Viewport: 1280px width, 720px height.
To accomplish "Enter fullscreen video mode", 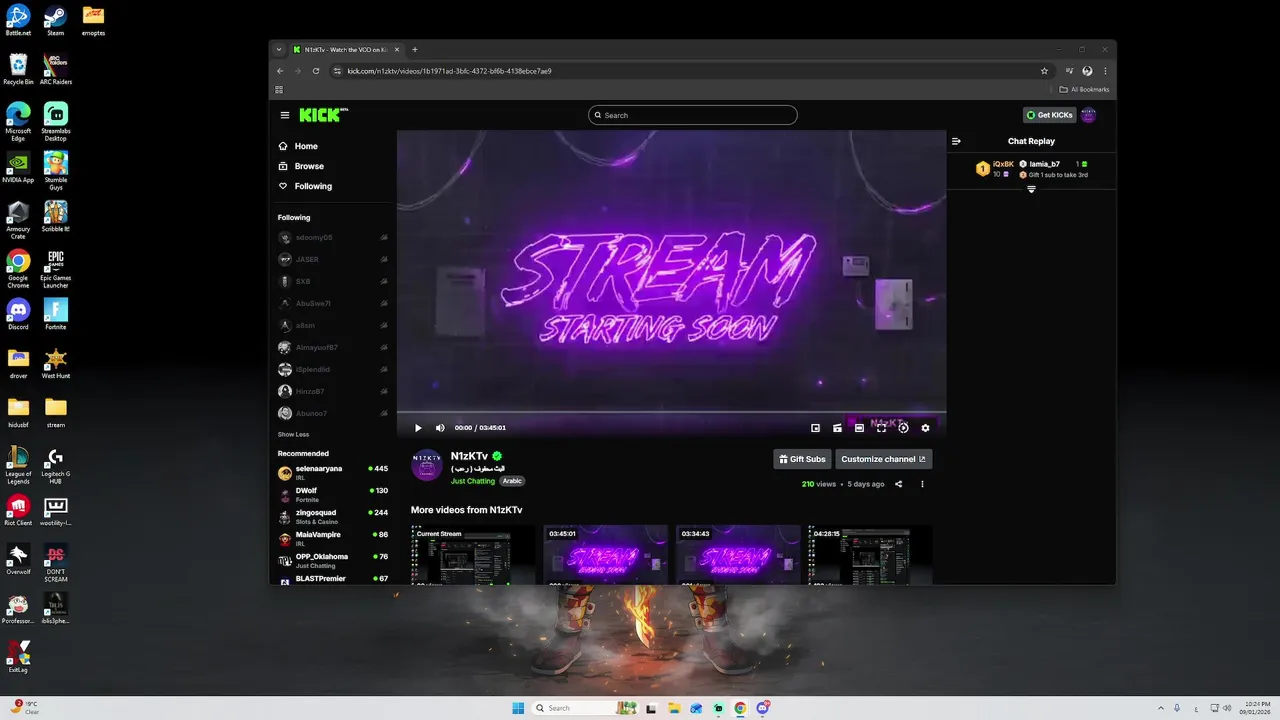I will point(881,428).
